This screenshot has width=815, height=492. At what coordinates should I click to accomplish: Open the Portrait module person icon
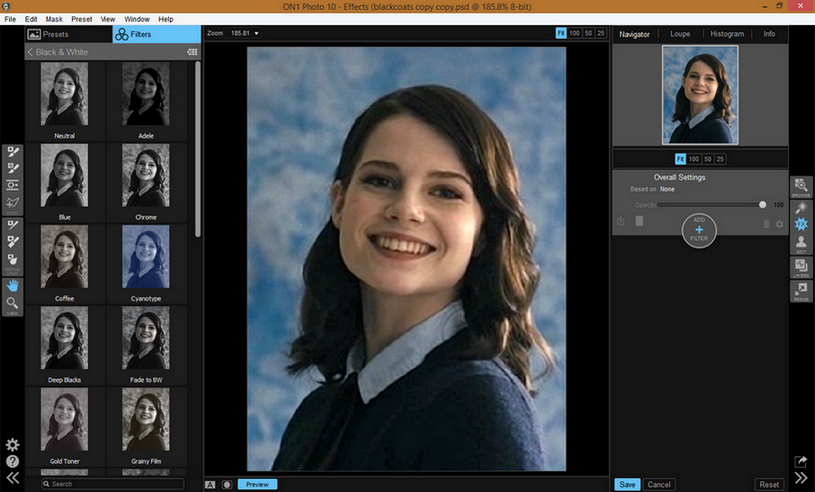[801, 244]
